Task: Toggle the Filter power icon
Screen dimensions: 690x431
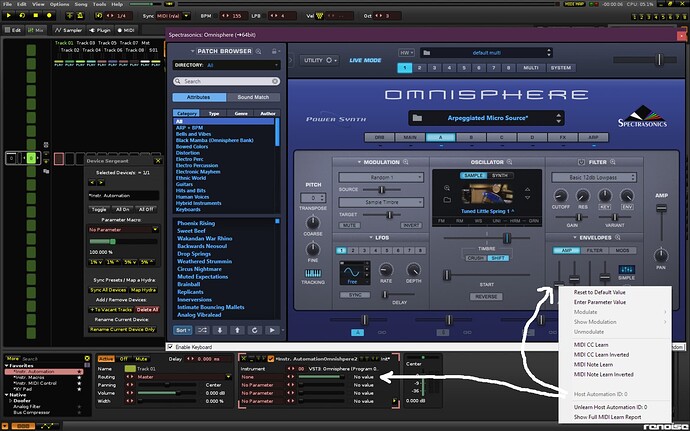Action: tap(581, 162)
